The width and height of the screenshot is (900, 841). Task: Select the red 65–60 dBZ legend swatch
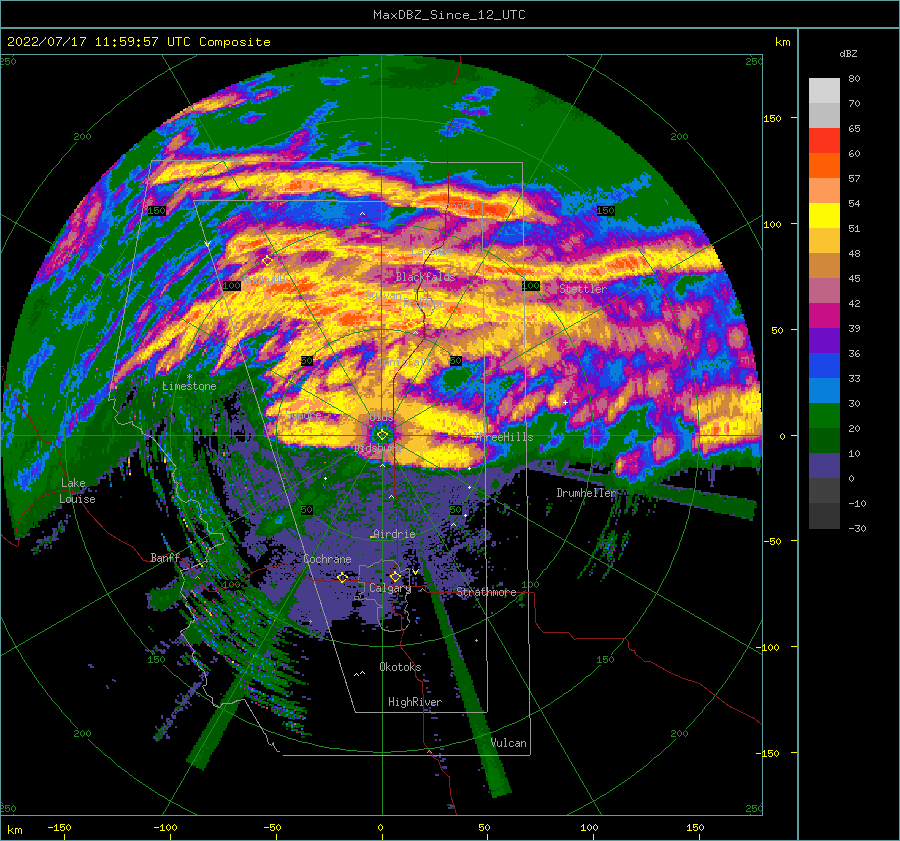click(x=824, y=140)
